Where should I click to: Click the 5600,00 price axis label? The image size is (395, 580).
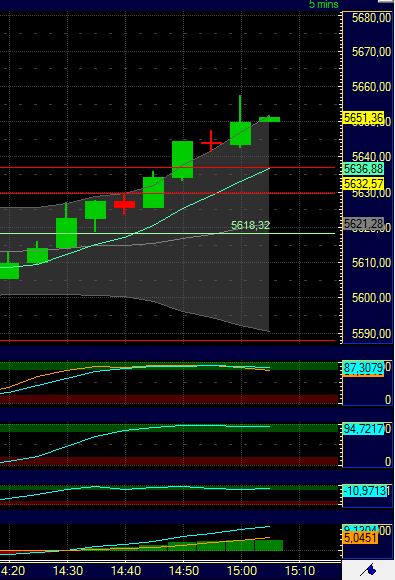tap(371, 297)
